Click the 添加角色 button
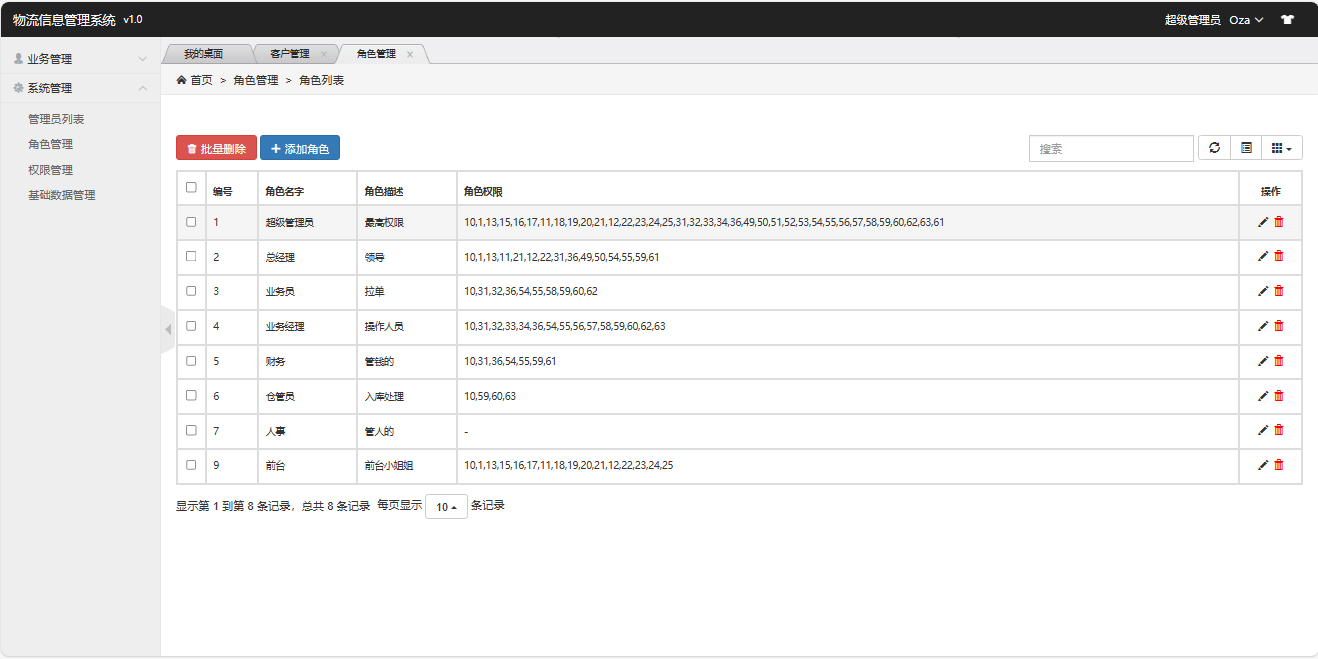 300,148
